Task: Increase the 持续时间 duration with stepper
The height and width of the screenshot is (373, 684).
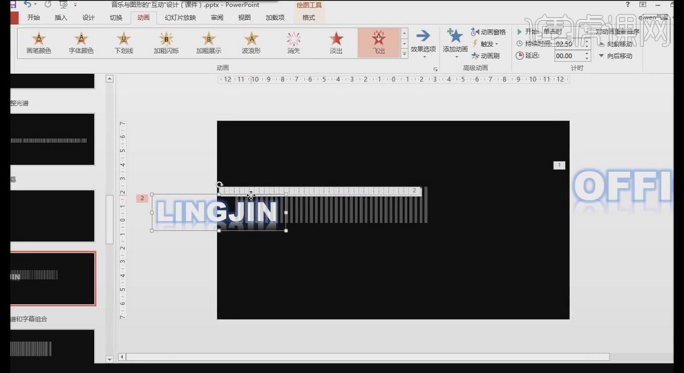Action: (x=587, y=41)
